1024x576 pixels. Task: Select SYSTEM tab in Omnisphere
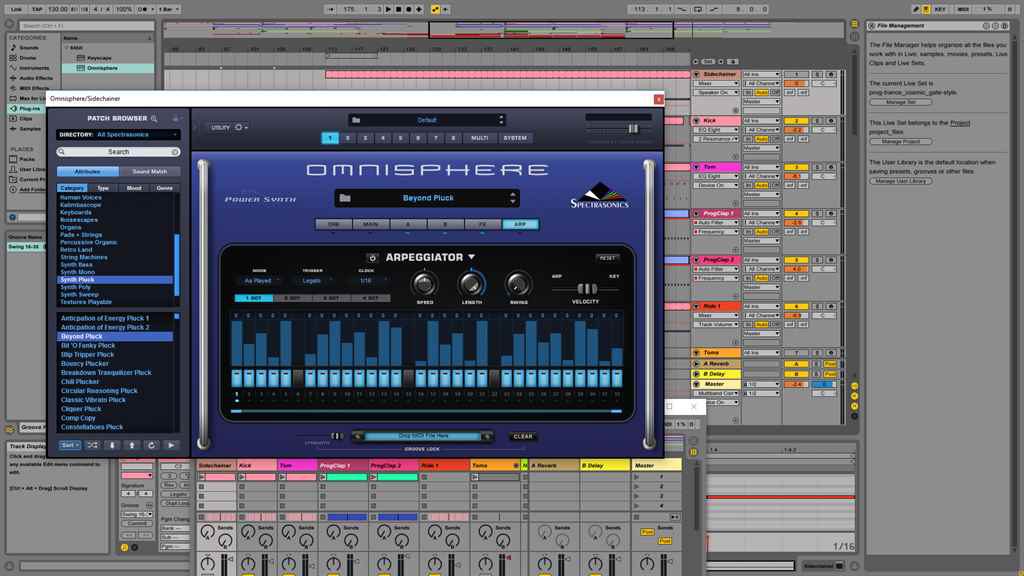coord(515,138)
